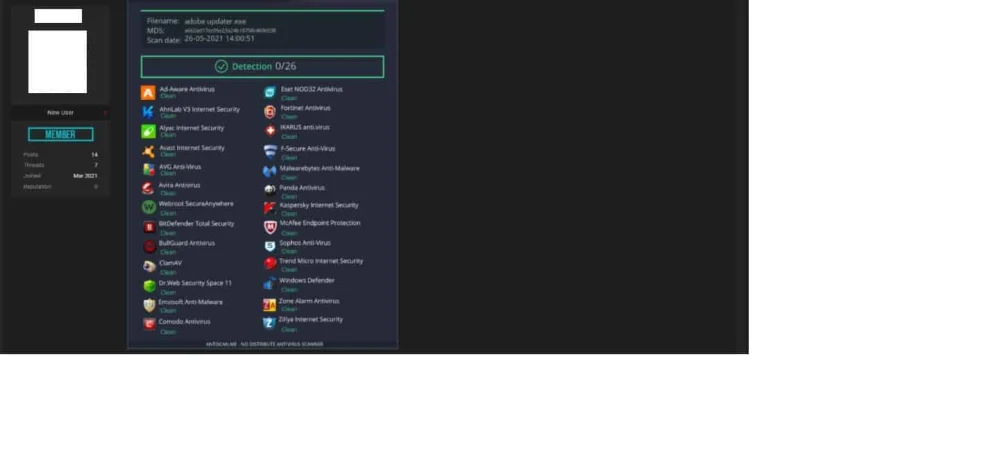The image size is (1000, 450).
Task: Click the Dr.Web Security Space icon
Action: click(149, 286)
